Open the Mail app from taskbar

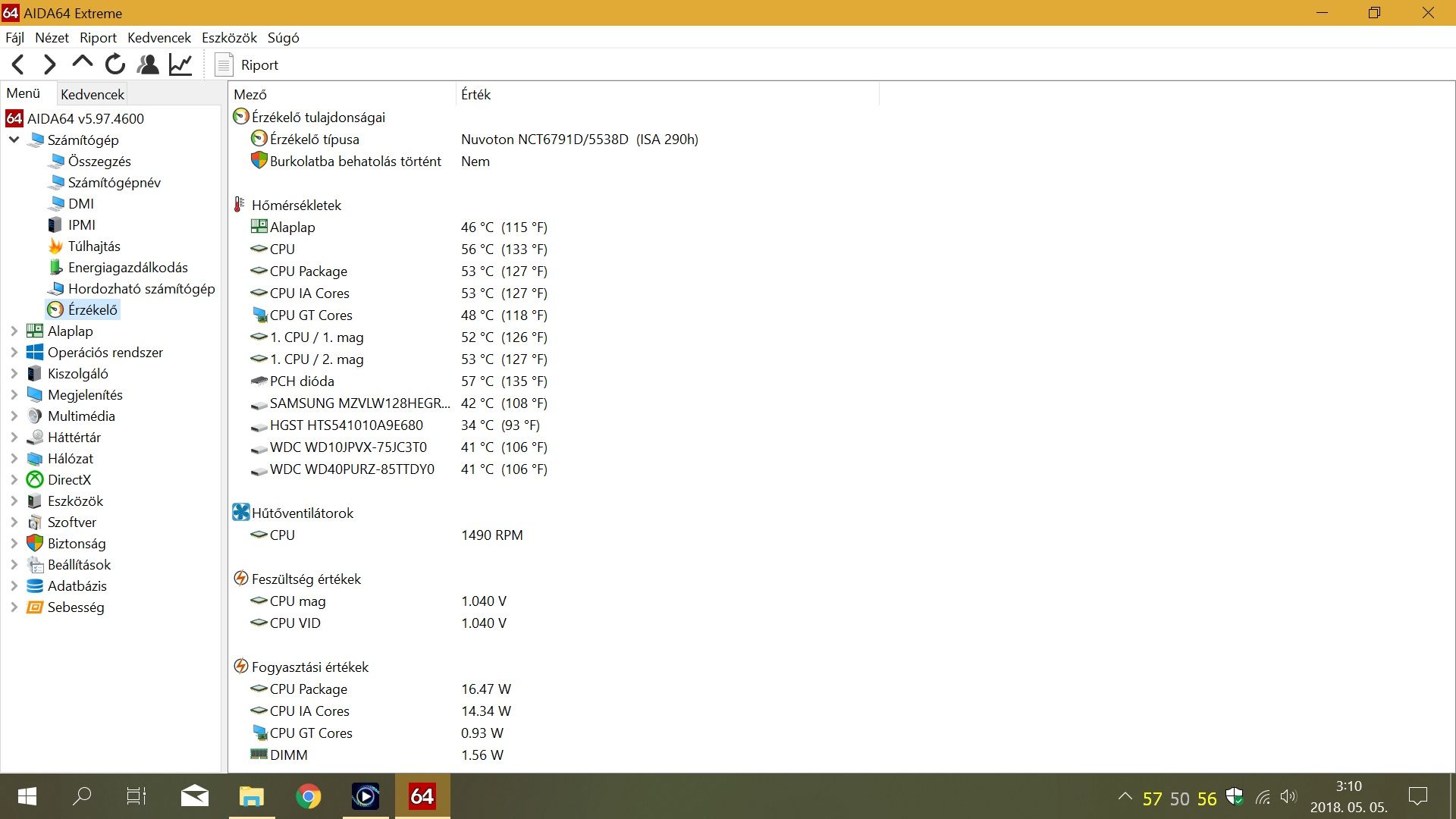click(x=195, y=796)
